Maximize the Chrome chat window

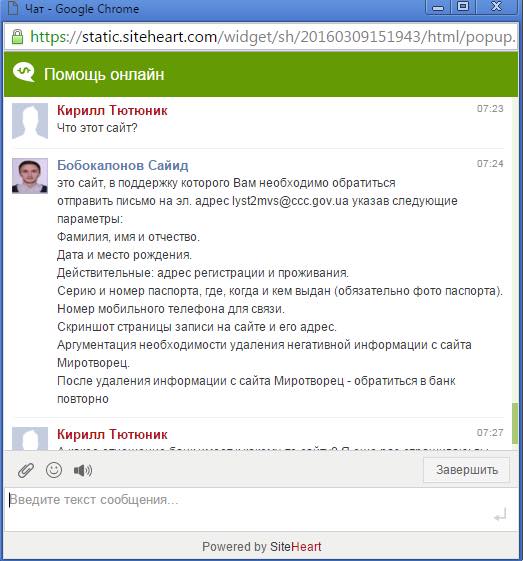(463, 6)
